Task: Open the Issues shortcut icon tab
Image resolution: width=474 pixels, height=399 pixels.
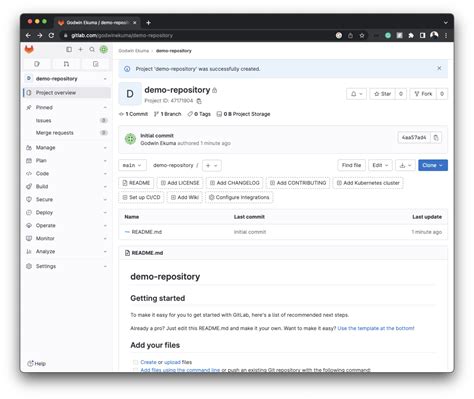Action: tap(37, 64)
